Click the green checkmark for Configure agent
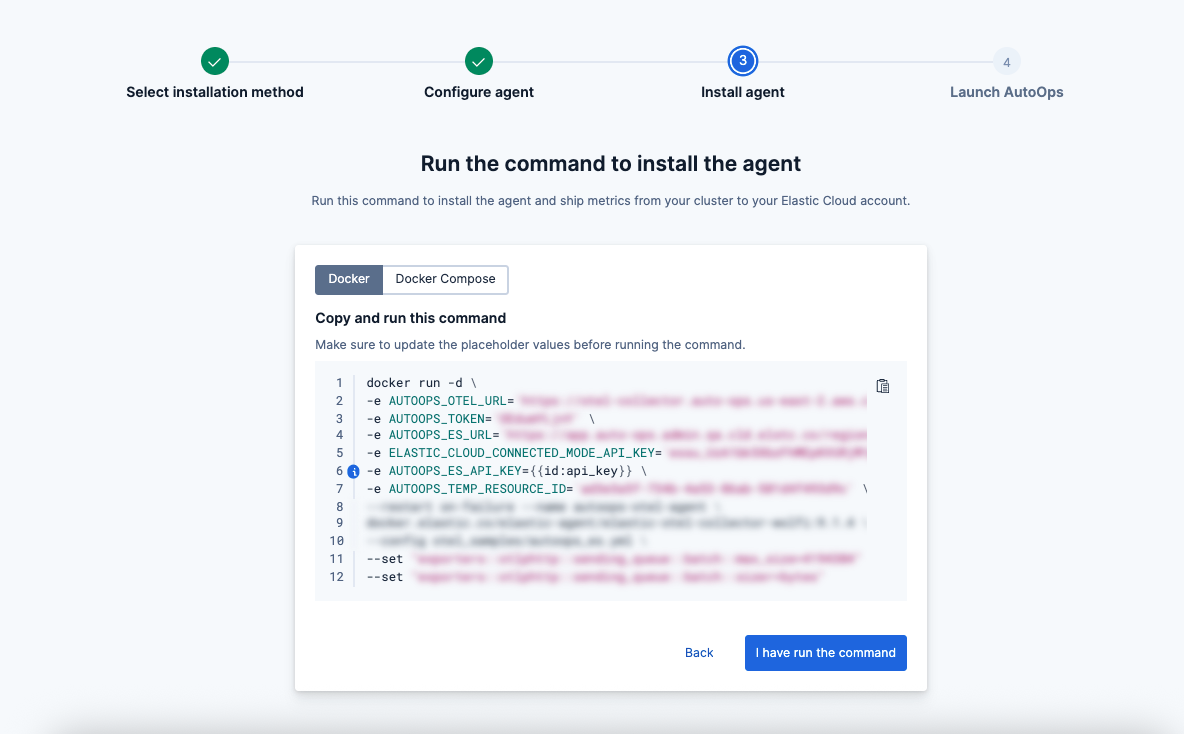 pos(479,62)
